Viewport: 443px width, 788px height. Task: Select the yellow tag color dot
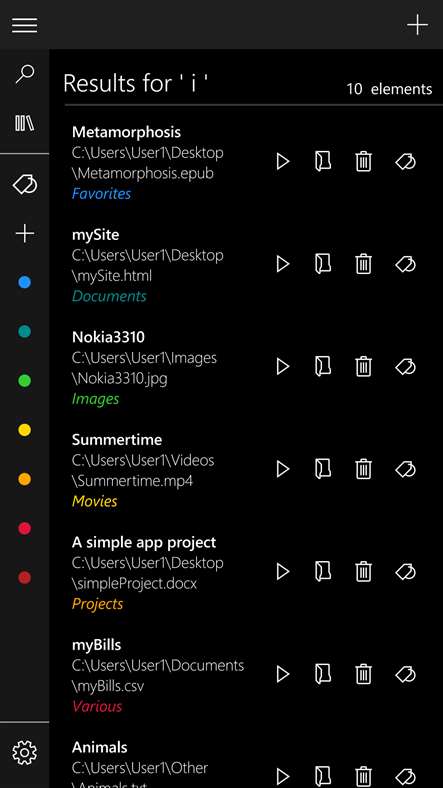[x=25, y=430]
